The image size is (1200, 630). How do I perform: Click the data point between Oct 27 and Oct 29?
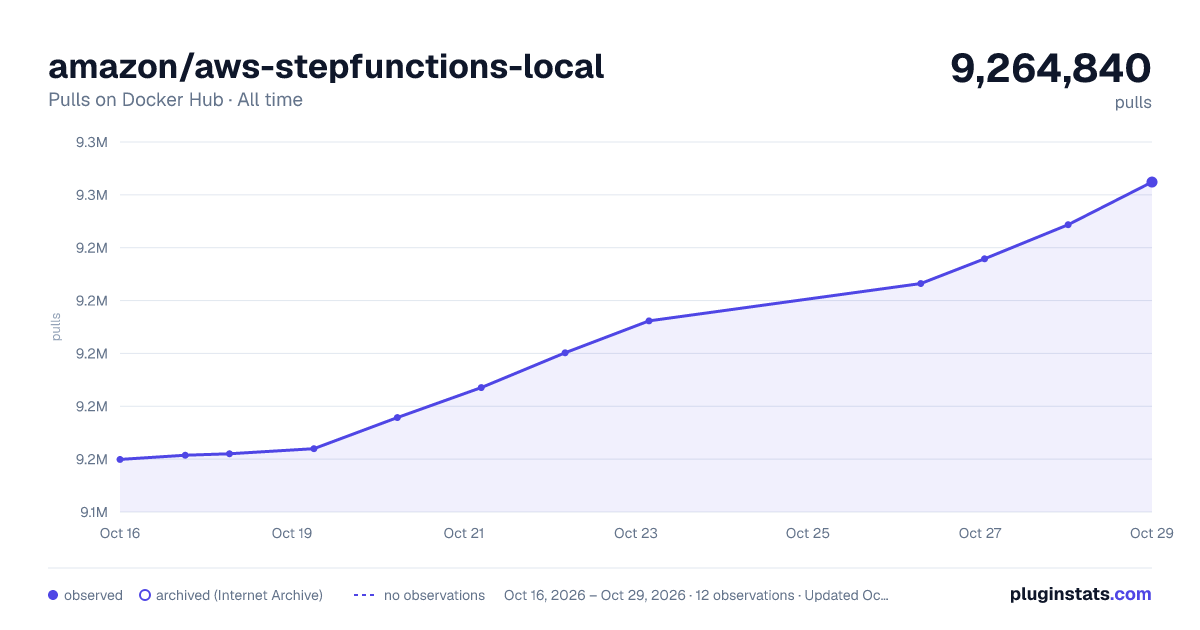pyautogui.click(x=1068, y=225)
